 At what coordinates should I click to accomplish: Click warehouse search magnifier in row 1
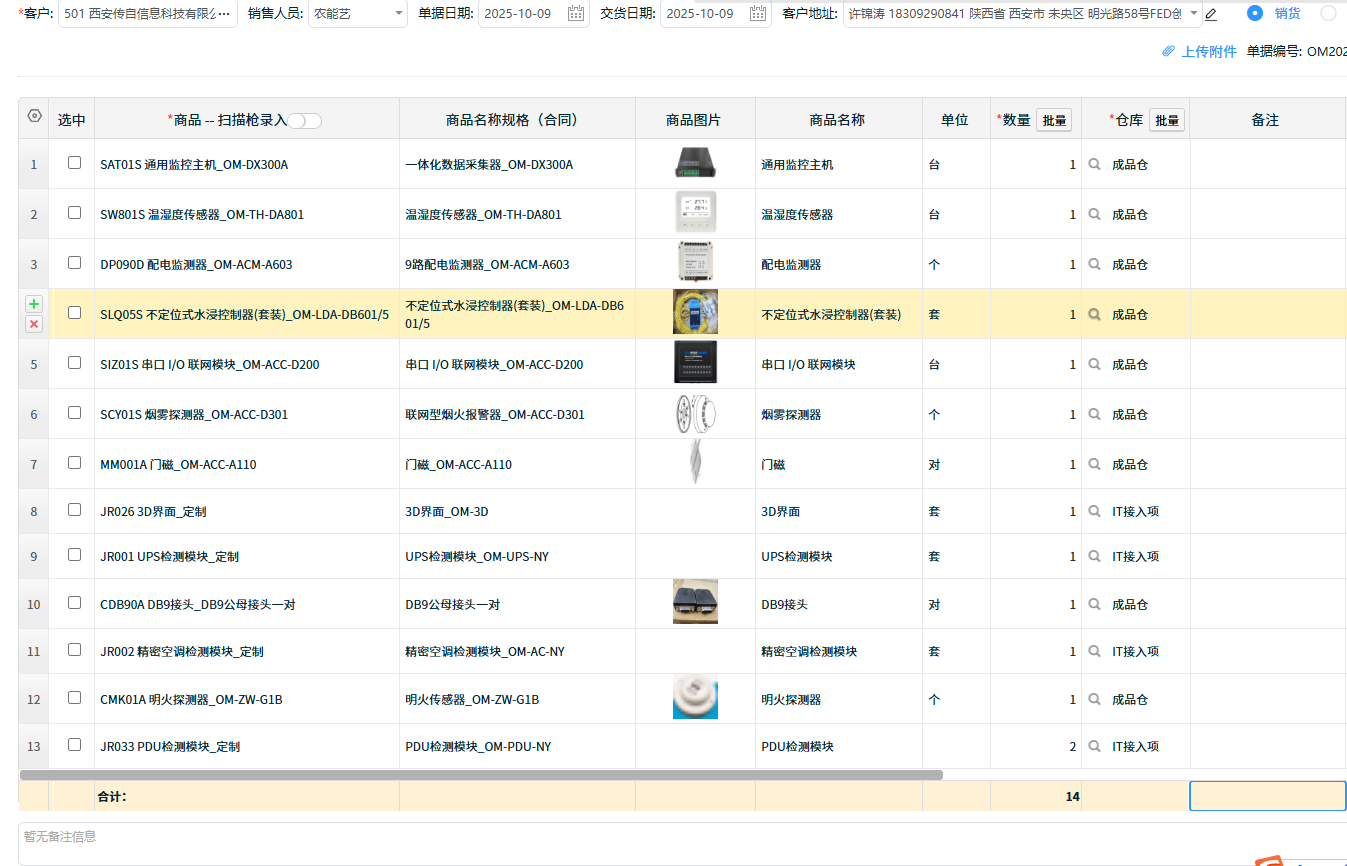click(x=1095, y=164)
